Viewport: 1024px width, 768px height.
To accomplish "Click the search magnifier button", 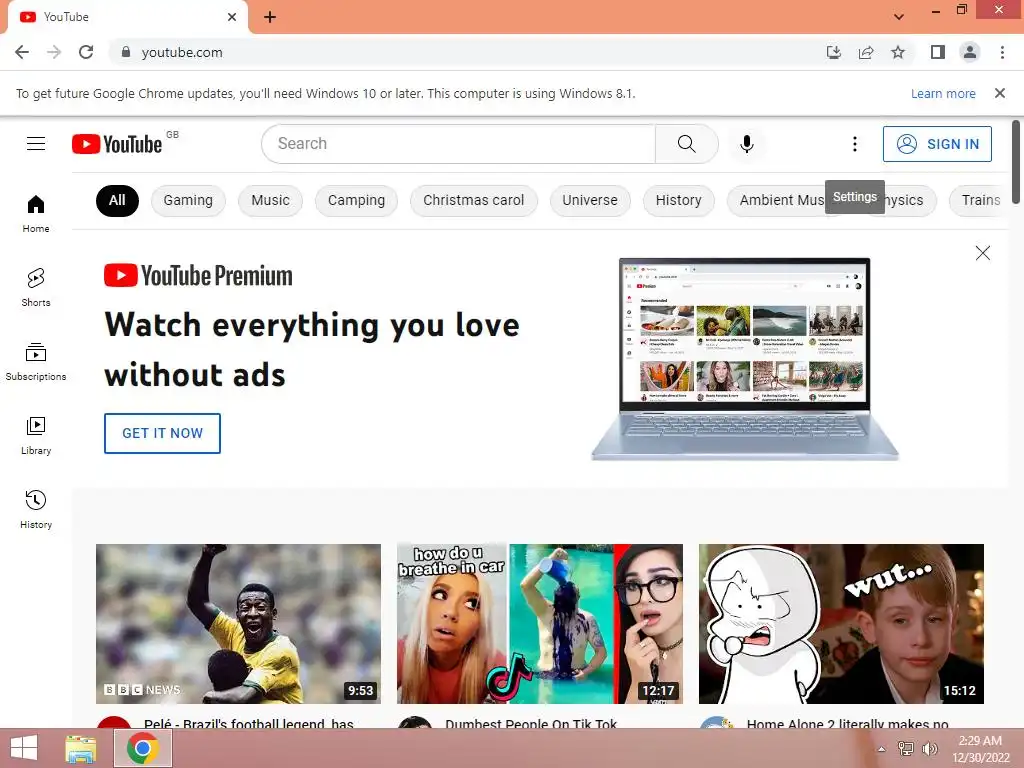I will 686,144.
